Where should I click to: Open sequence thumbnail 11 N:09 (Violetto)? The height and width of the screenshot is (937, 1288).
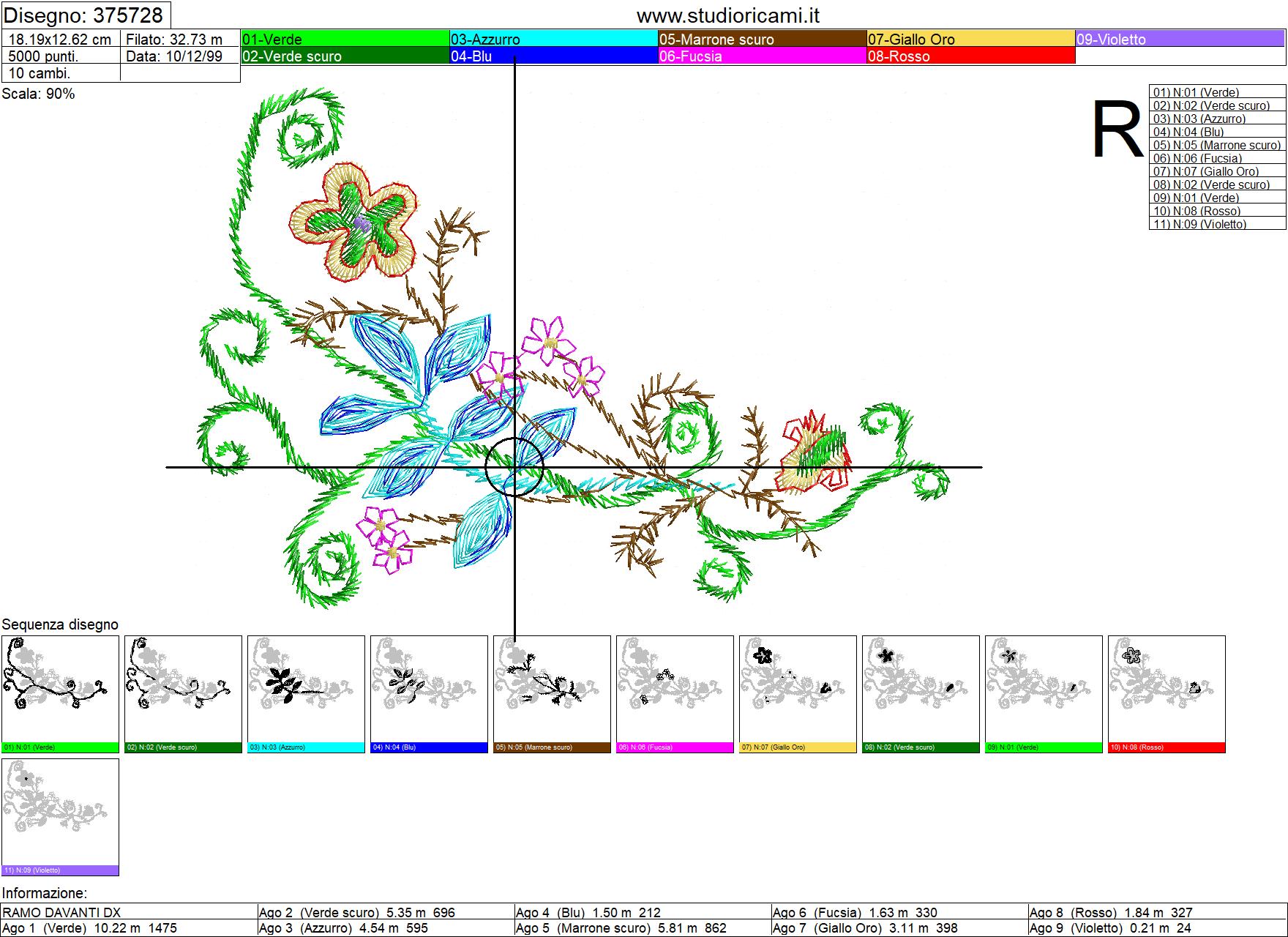point(60,817)
